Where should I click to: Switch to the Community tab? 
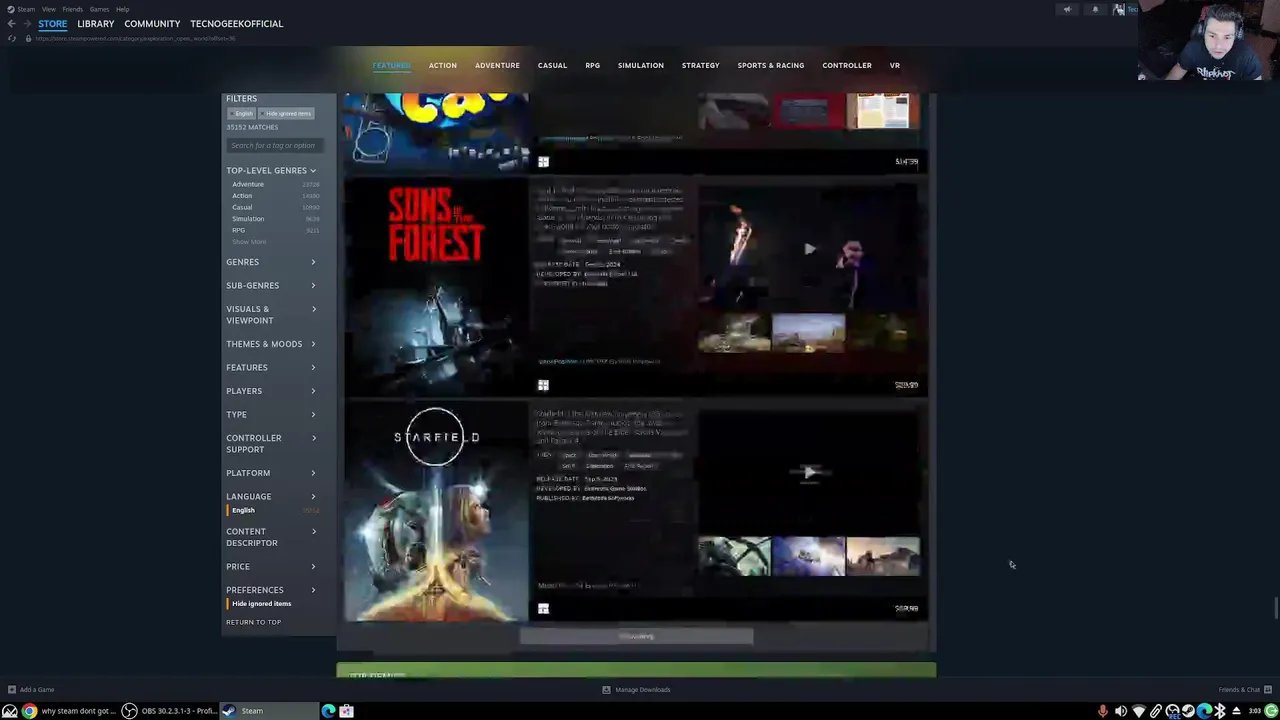click(x=152, y=24)
